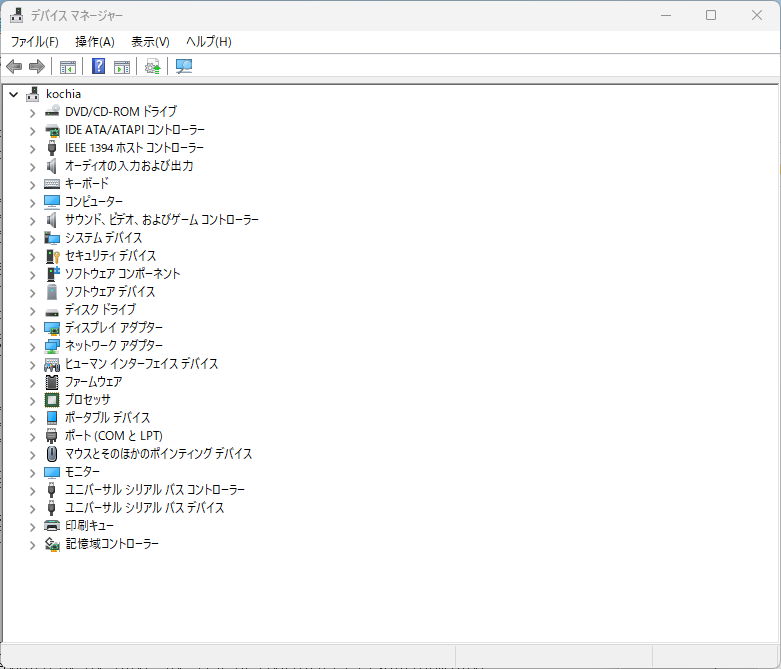Click the ポート (COM と LPT) connector icon
This screenshot has width=781, height=669.
pos(52,436)
